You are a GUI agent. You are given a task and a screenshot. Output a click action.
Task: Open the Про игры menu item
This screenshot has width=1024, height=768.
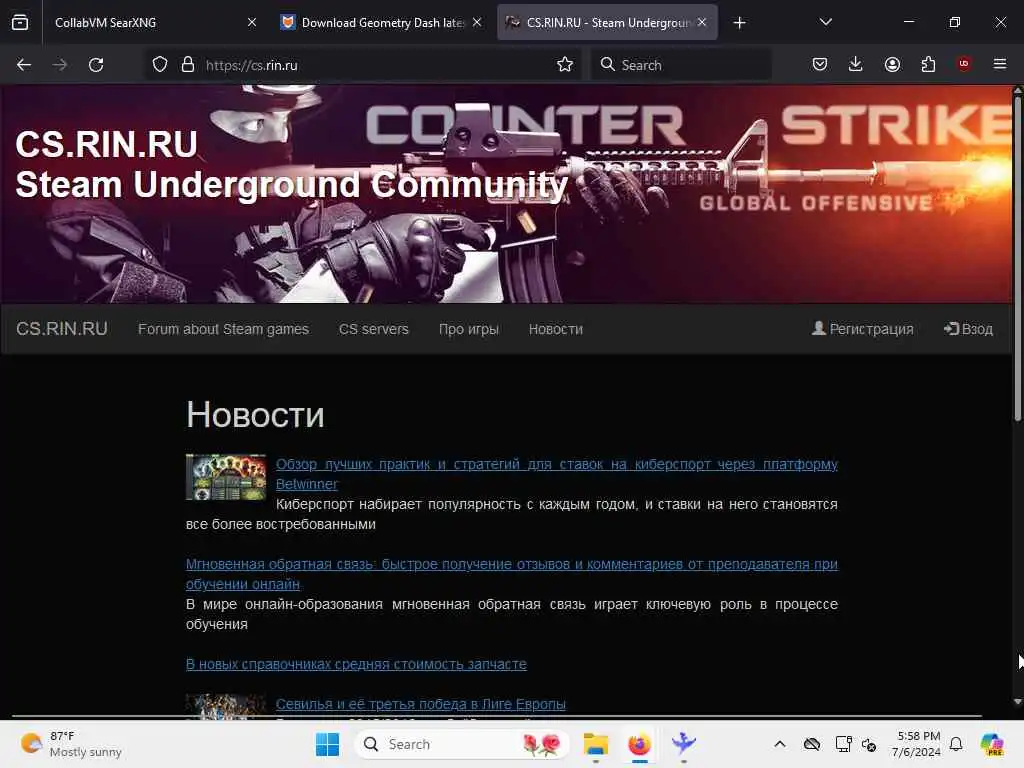469,329
